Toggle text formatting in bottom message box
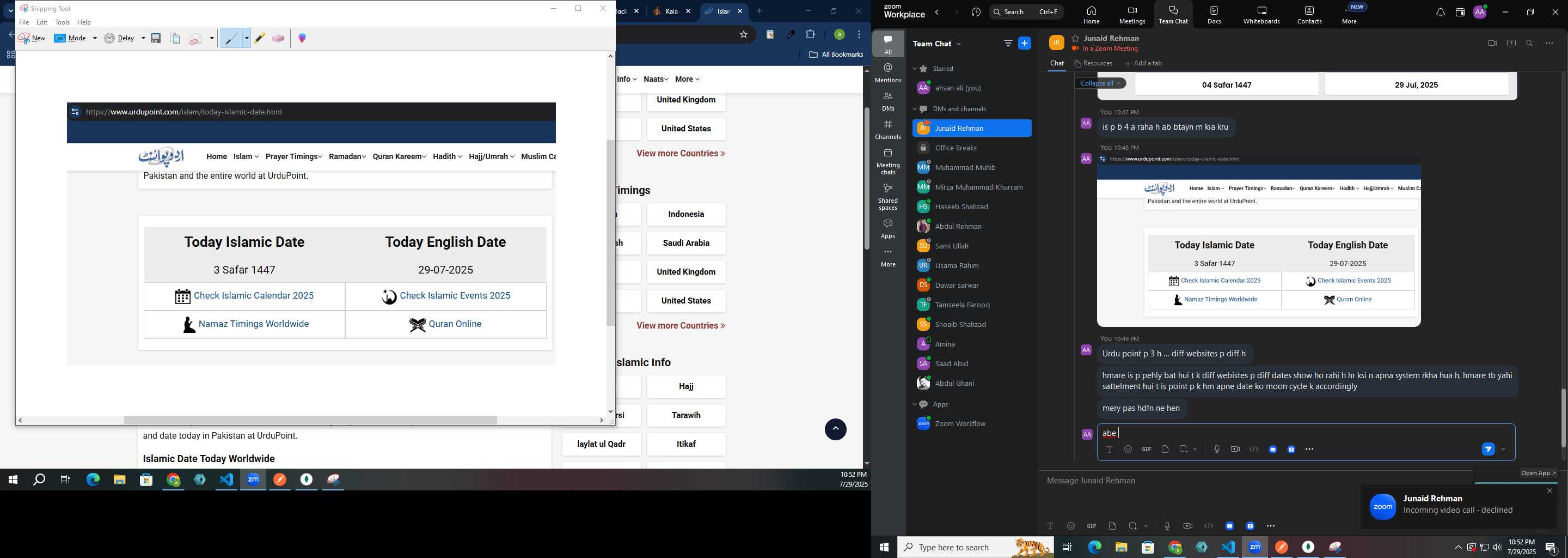Screen dimensions: 1568x558 (x=1050, y=526)
